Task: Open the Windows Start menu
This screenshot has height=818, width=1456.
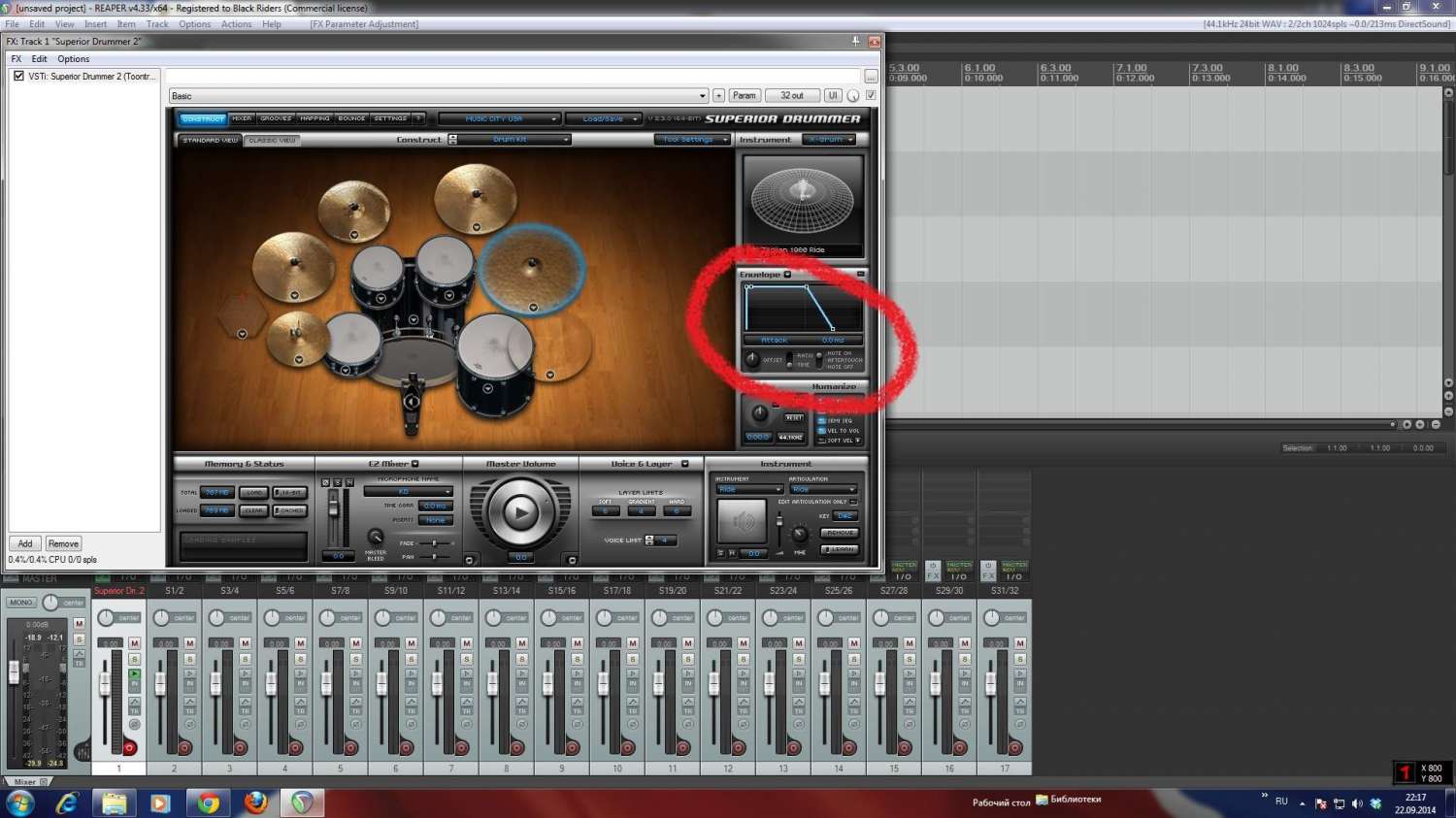Action: point(19,802)
